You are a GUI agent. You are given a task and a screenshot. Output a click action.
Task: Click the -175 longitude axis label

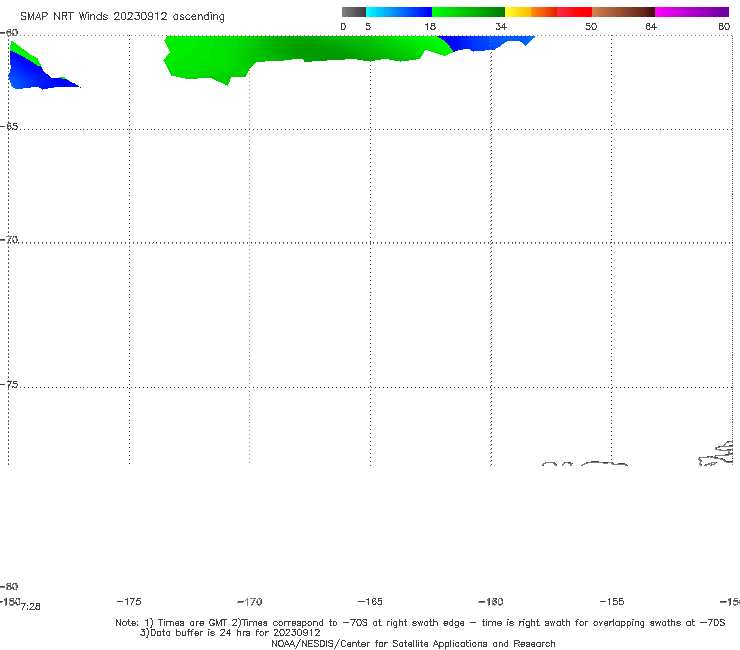point(129,602)
